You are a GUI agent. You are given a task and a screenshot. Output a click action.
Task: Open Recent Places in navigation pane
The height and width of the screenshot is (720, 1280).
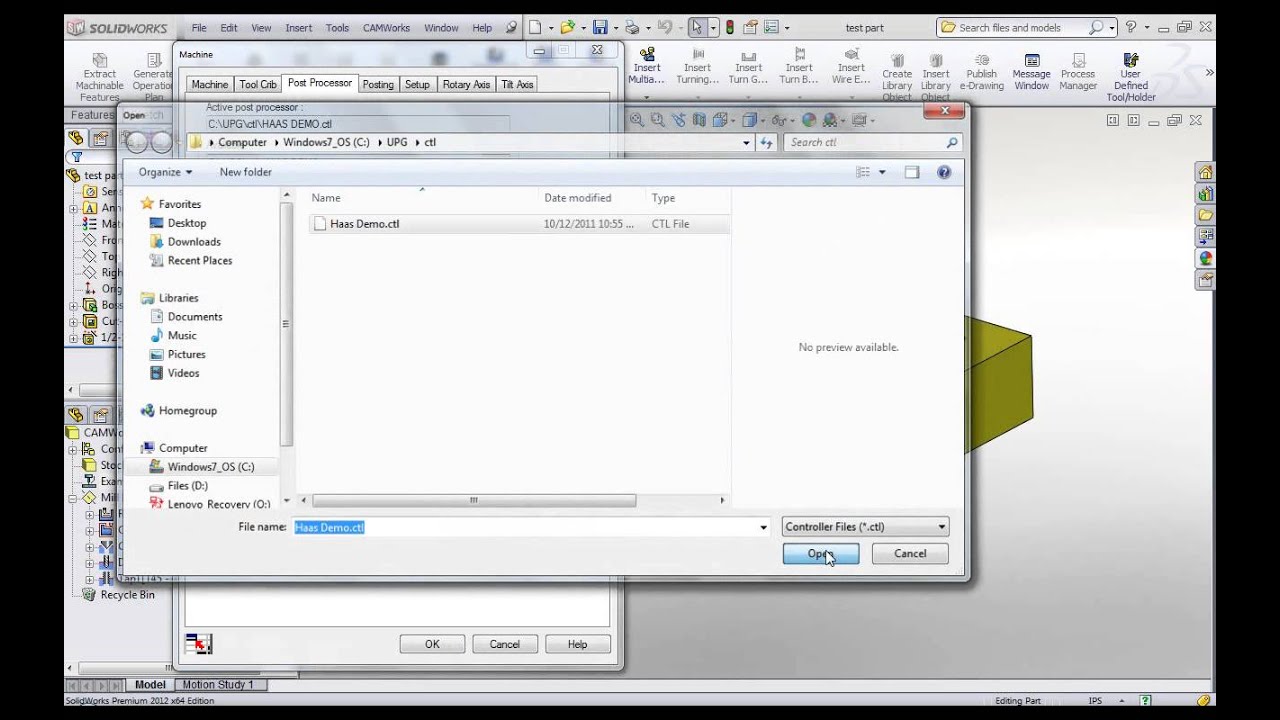click(x=199, y=261)
